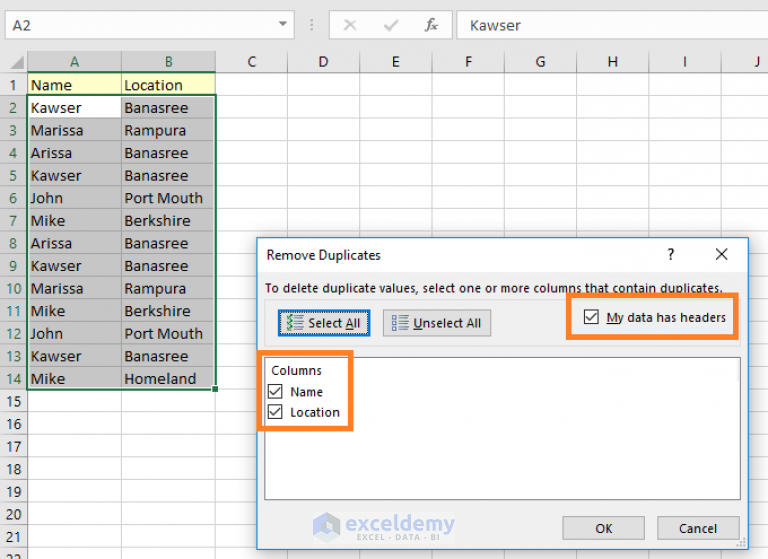
Task: Close the Remove Duplicates dialog
Action: pyautogui.click(x=721, y=254)
